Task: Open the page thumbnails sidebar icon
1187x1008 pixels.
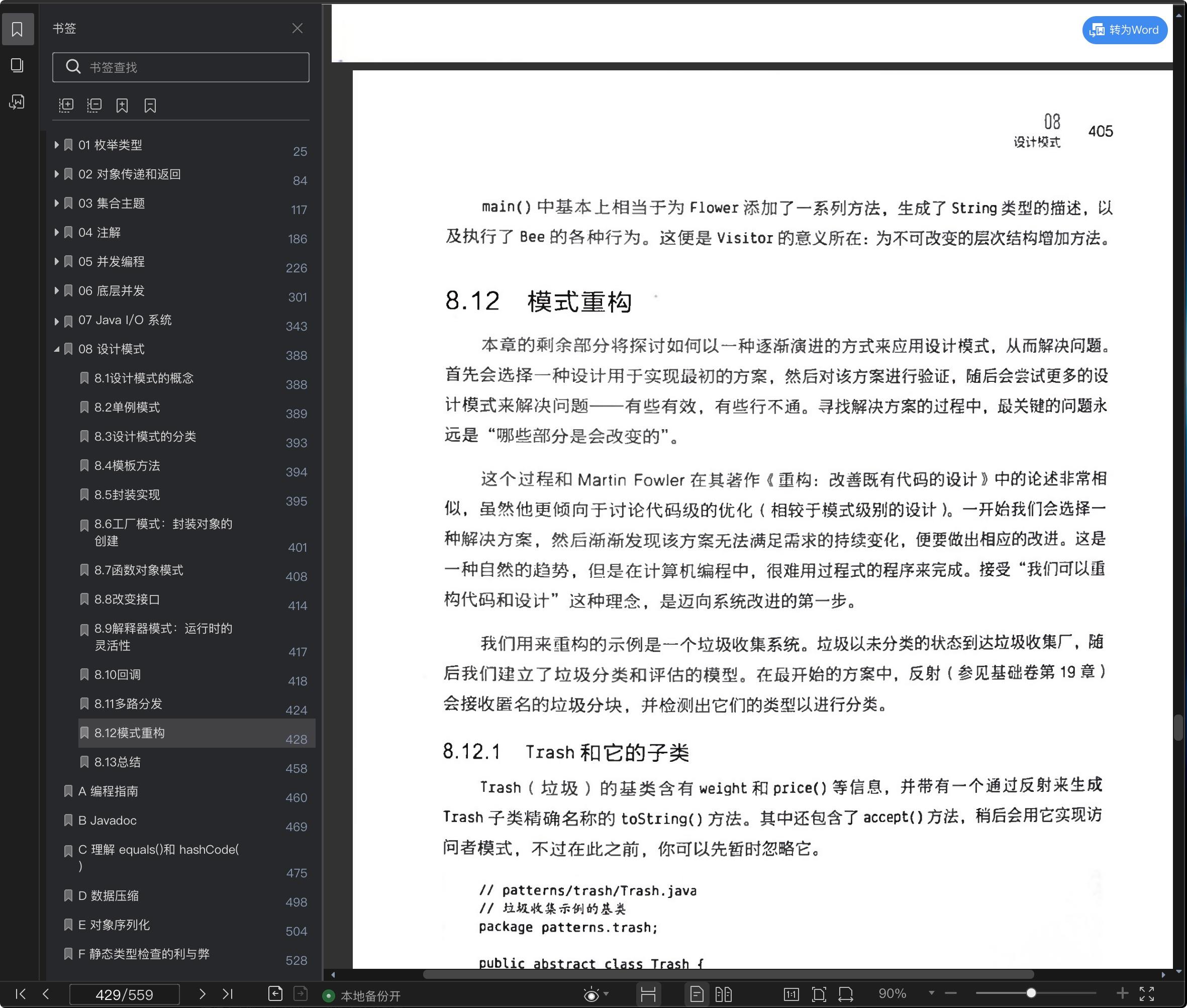Action: [17, 65]
